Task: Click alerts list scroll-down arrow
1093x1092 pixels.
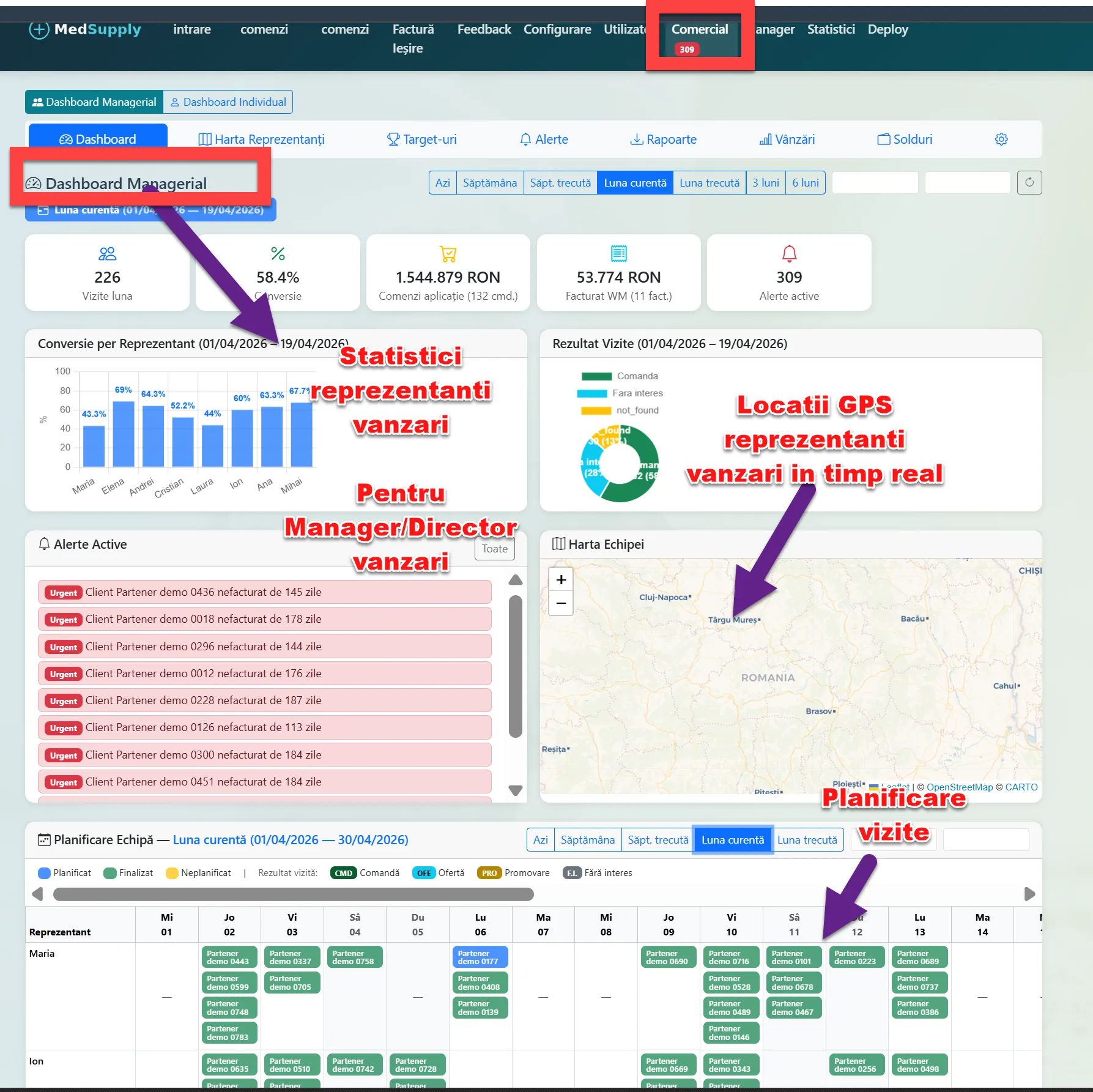Action: click(516, 790)
